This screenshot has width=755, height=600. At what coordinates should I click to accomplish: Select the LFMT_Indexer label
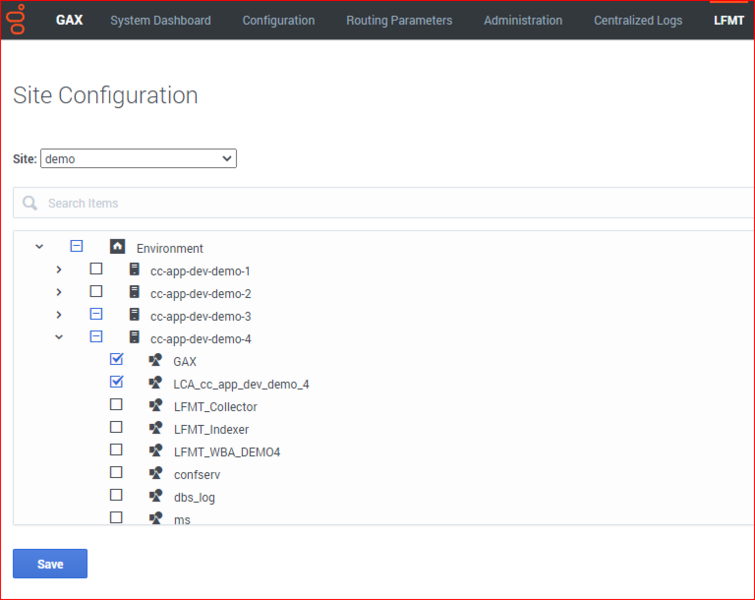[211, 430]
